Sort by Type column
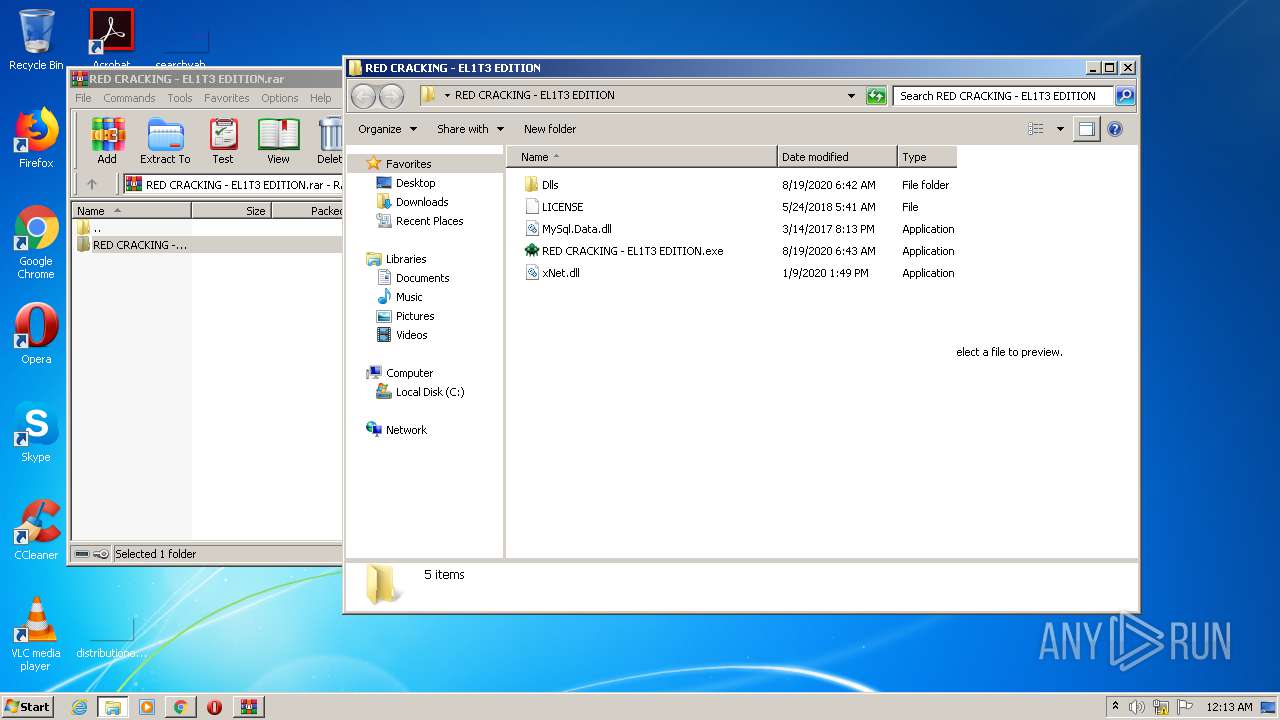The width and height of the screenshot is (1280, 720). 927,157
